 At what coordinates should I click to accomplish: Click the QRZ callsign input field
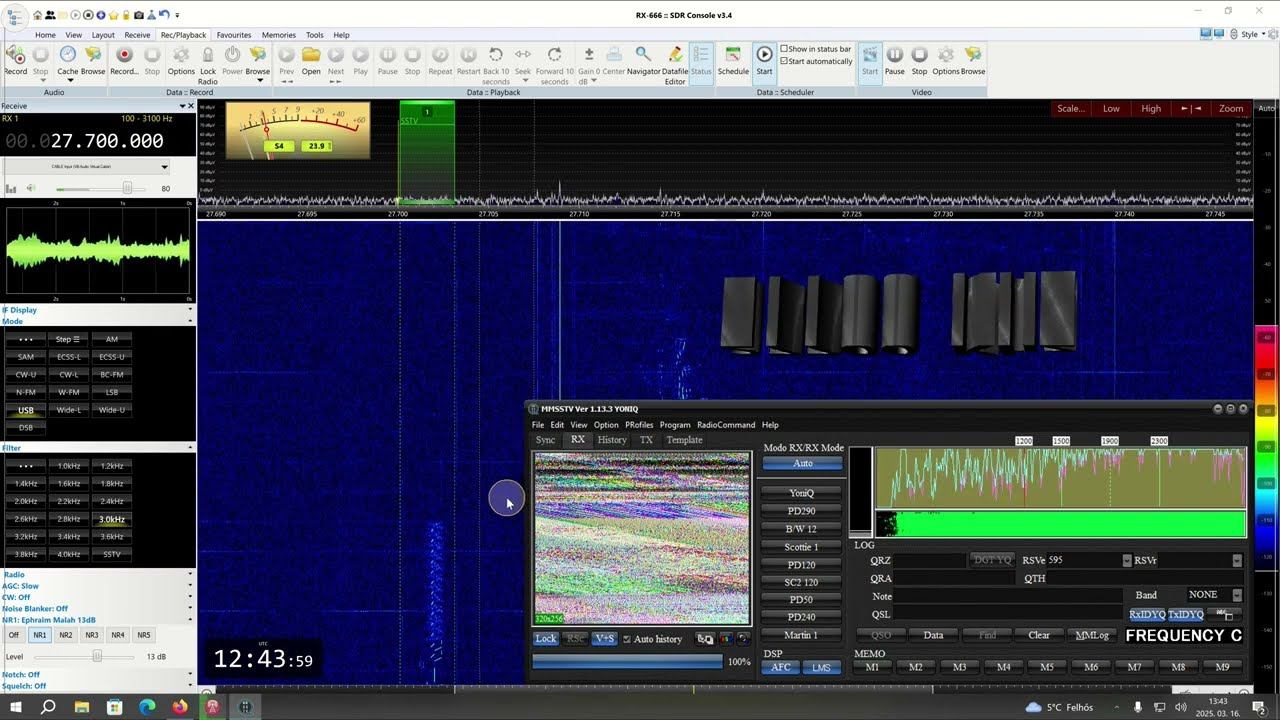pos(928,561)
